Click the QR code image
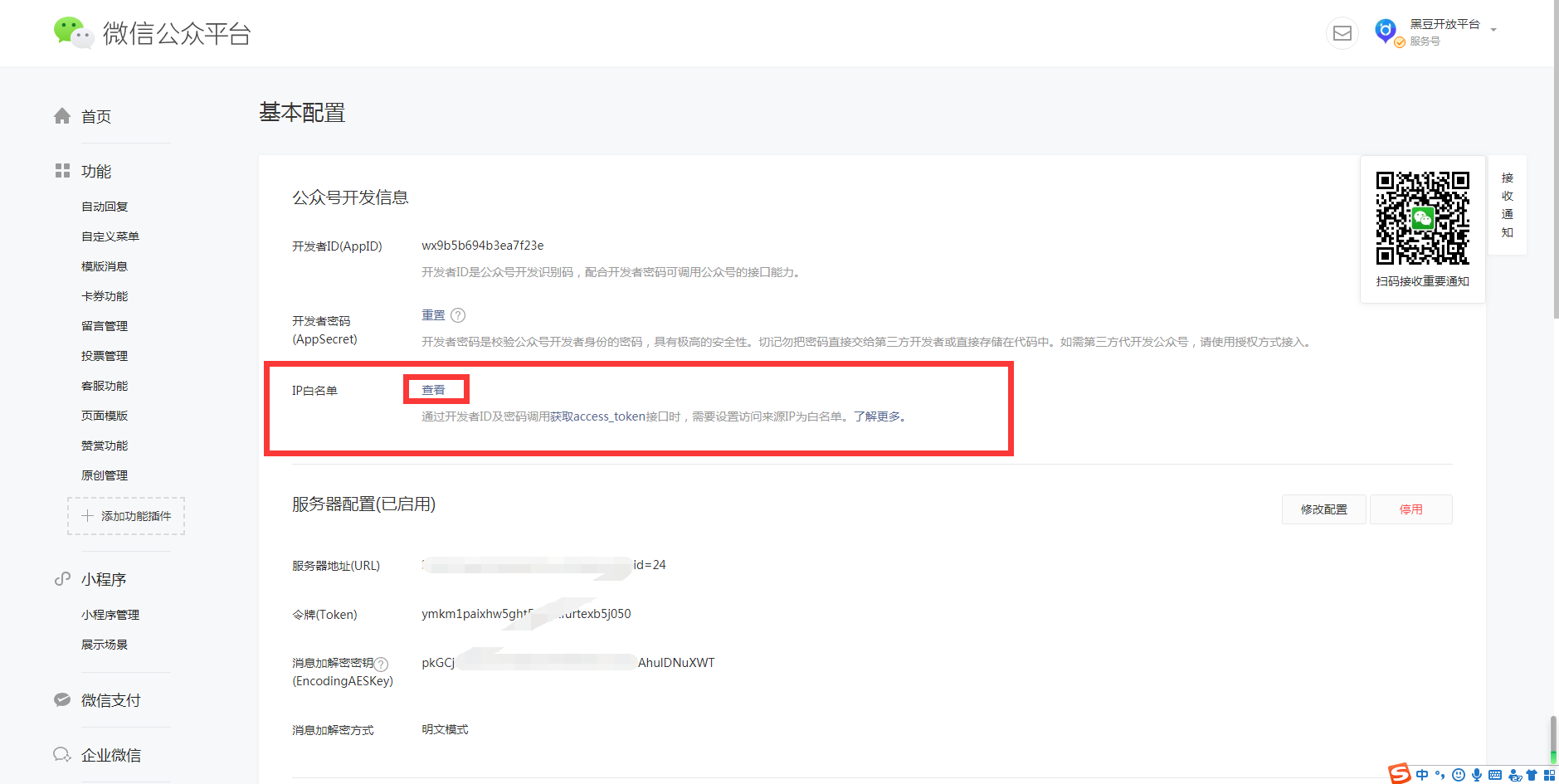This screenshot has width=1559, height=784. point(1422,218)
